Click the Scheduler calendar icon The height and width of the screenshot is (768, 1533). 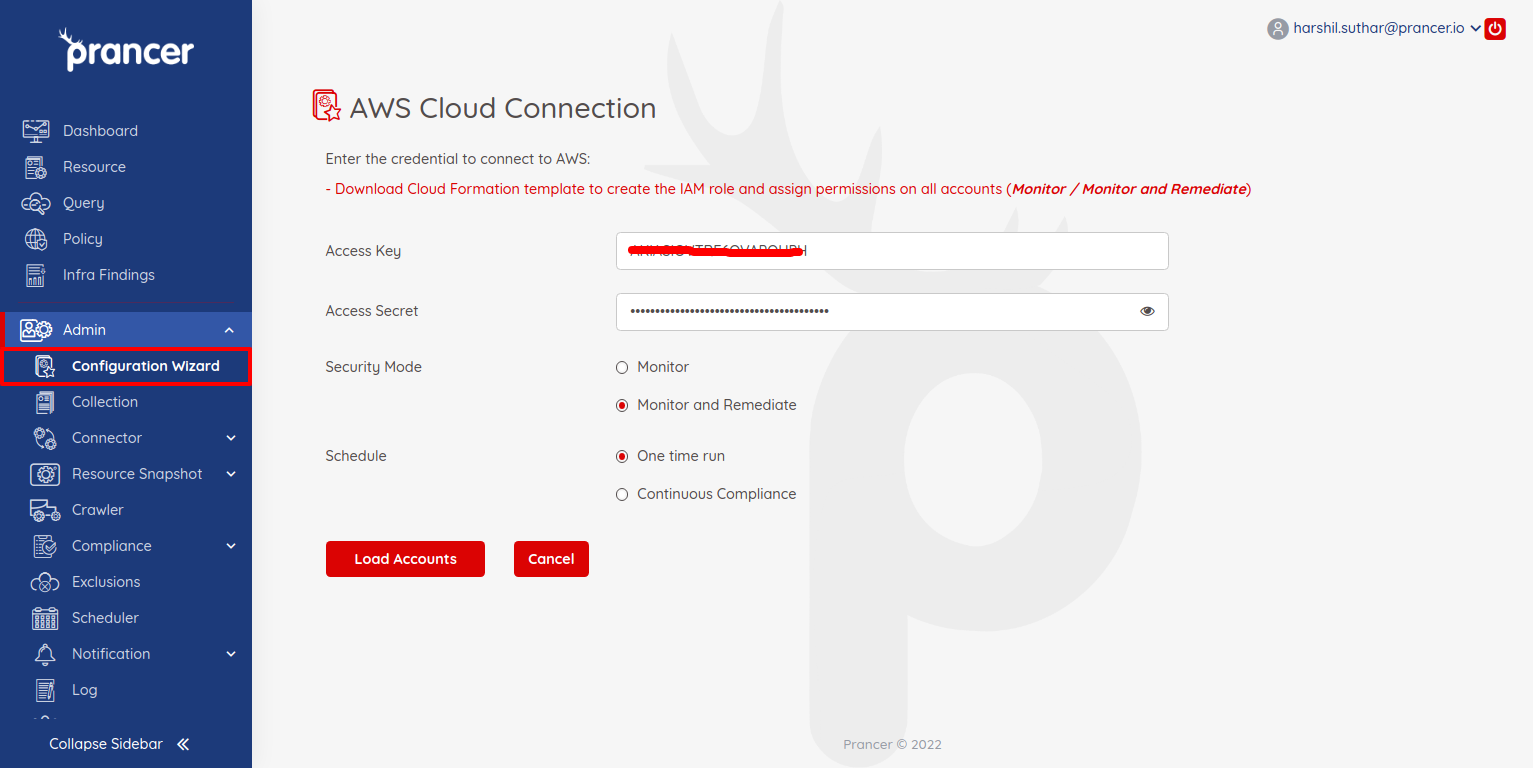pos(45,618)
